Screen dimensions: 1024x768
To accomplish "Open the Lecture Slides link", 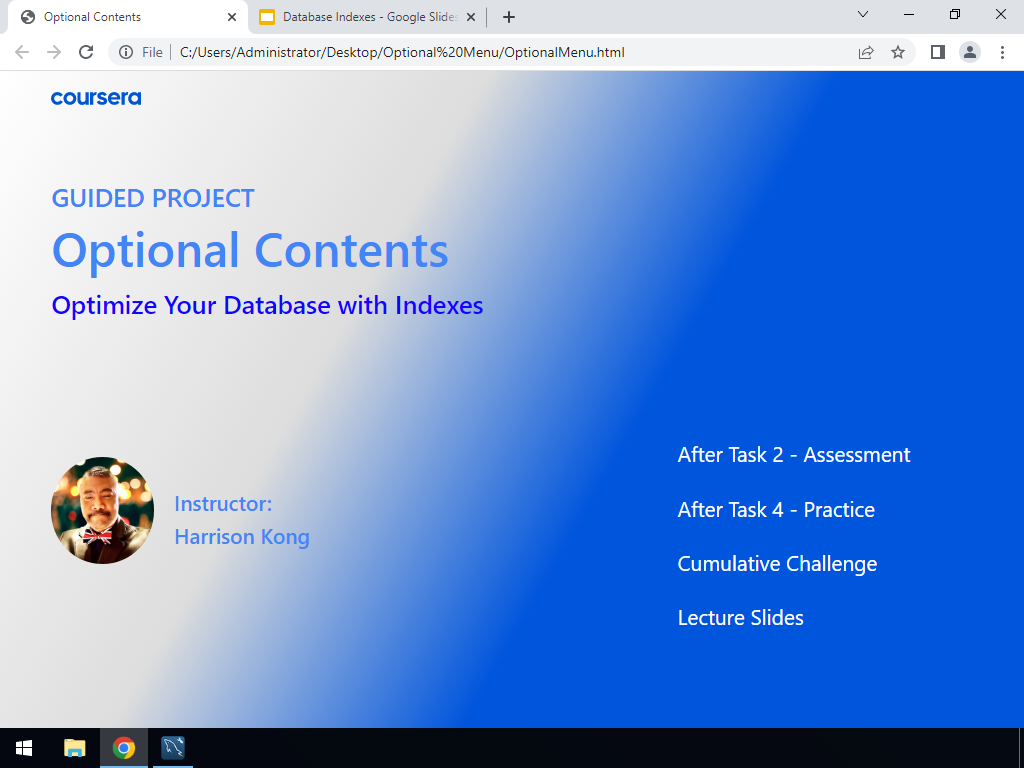I will [741, 618].
